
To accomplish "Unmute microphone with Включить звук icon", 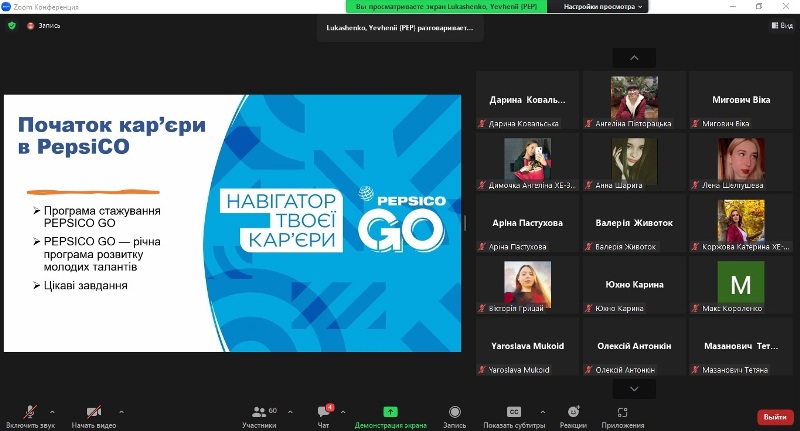I will (30, 412).
